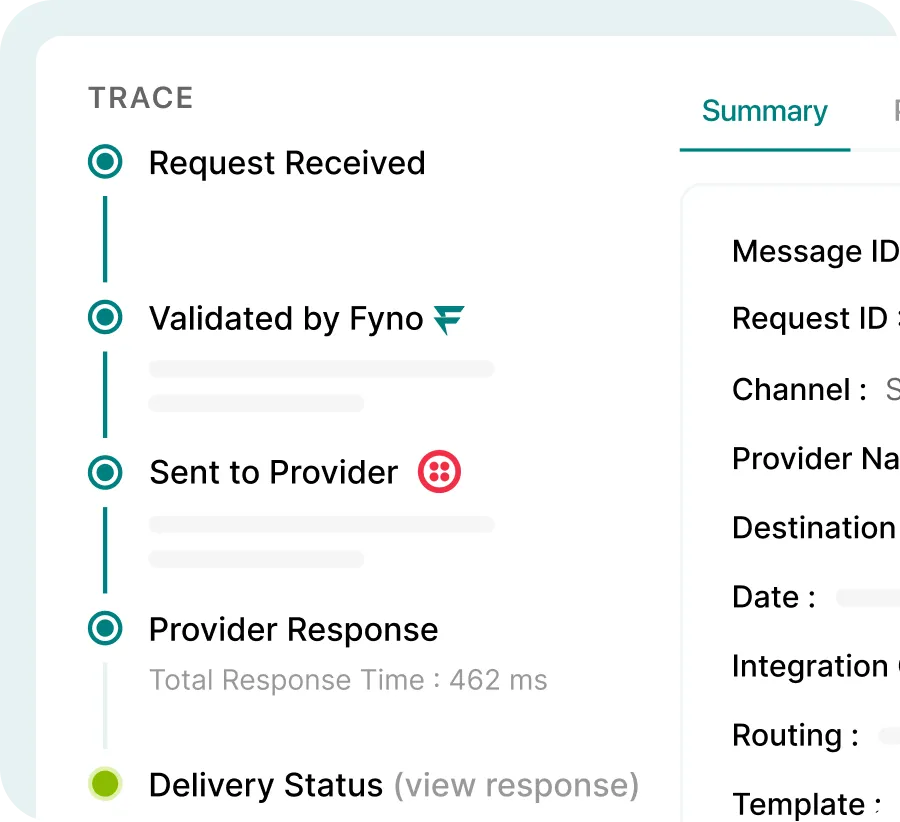The height and width of the screenshot is (822, 900).
Task: Click the Request Received step marker
Action: pyautogui.click(x=105, y=162)
